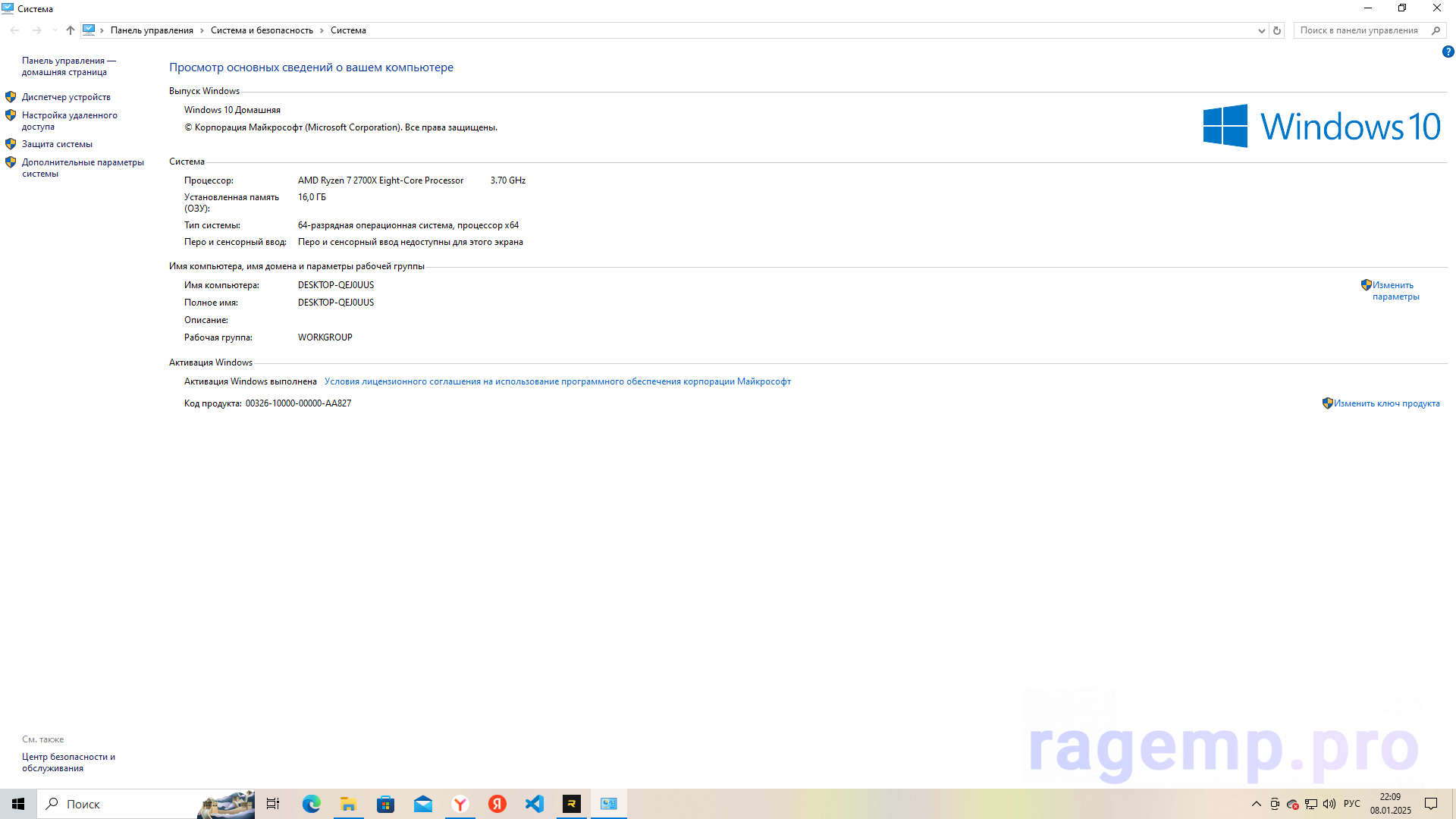This screenshot has height=819, width=1456.
Task: Launch Microsoft Edge from the taskbar
Action: point(311,804)
